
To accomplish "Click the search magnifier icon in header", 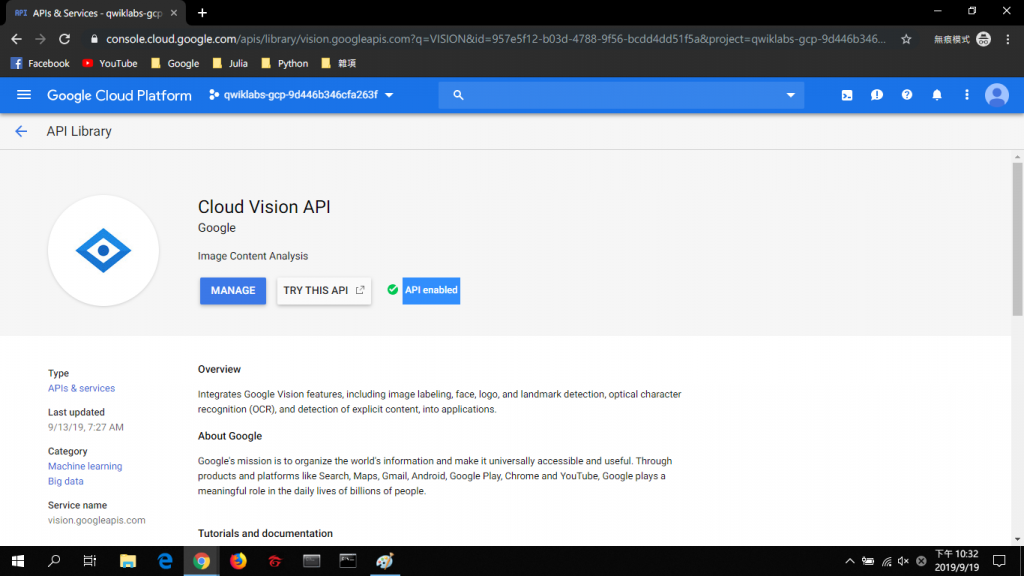I will [x=458, y=95].
